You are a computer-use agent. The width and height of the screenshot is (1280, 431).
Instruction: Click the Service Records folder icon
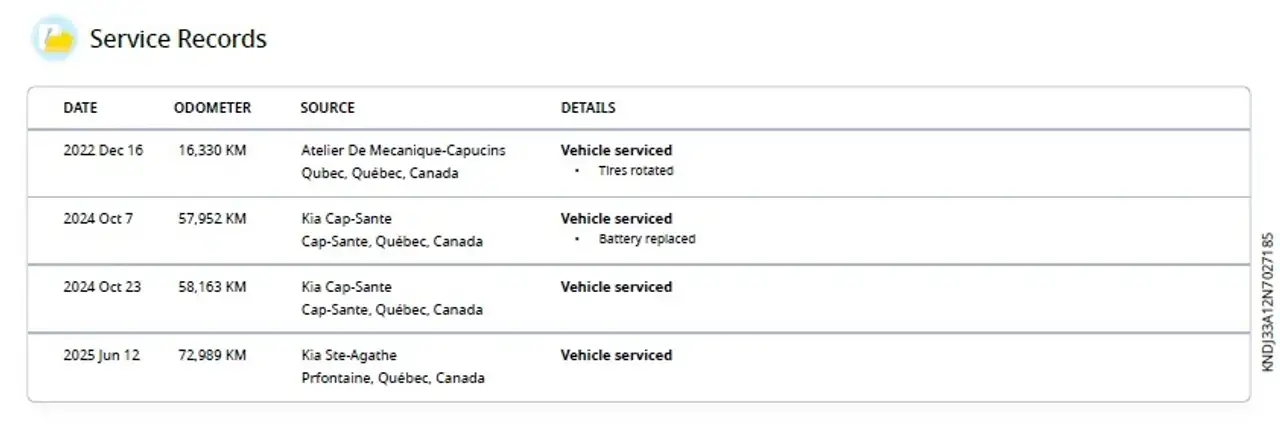[x=54, y=39]
